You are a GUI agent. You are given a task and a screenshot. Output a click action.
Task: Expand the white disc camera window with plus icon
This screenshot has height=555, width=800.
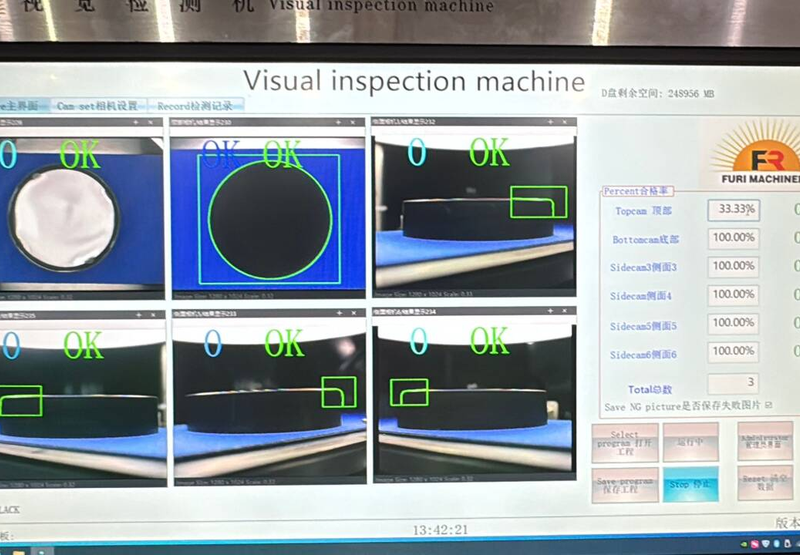click(136, 122)
